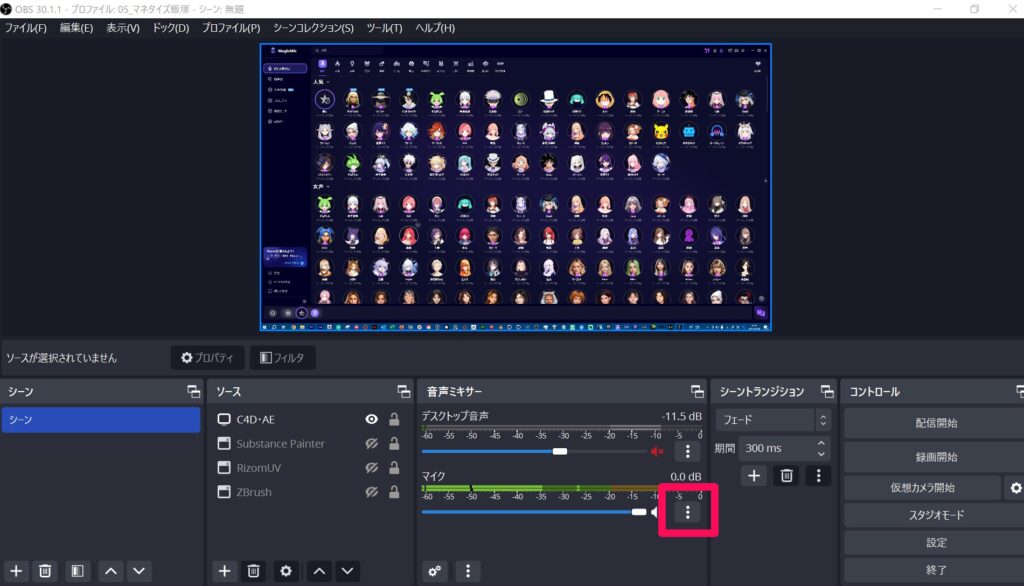Click the フィルタ button
The image size is (1024, 586).
point(282,357)
